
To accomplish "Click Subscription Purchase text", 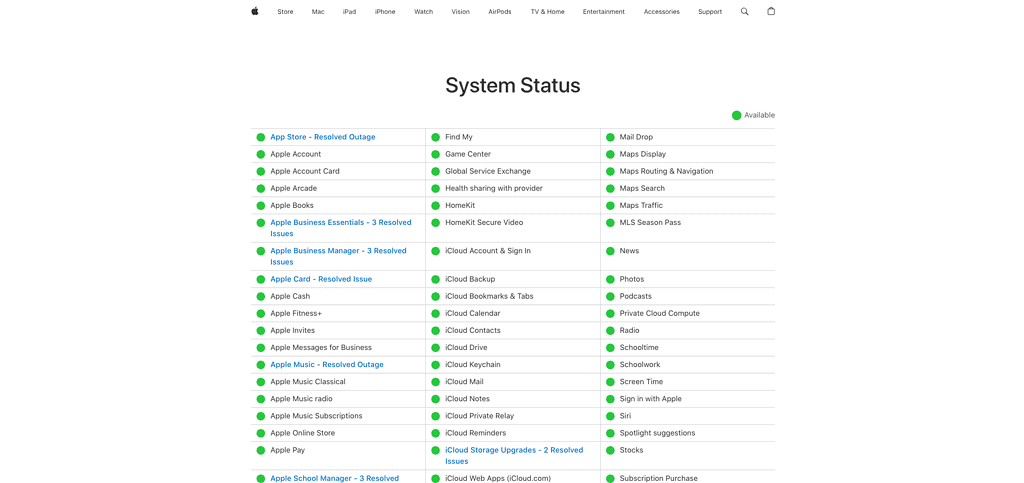I will (658, 478).
